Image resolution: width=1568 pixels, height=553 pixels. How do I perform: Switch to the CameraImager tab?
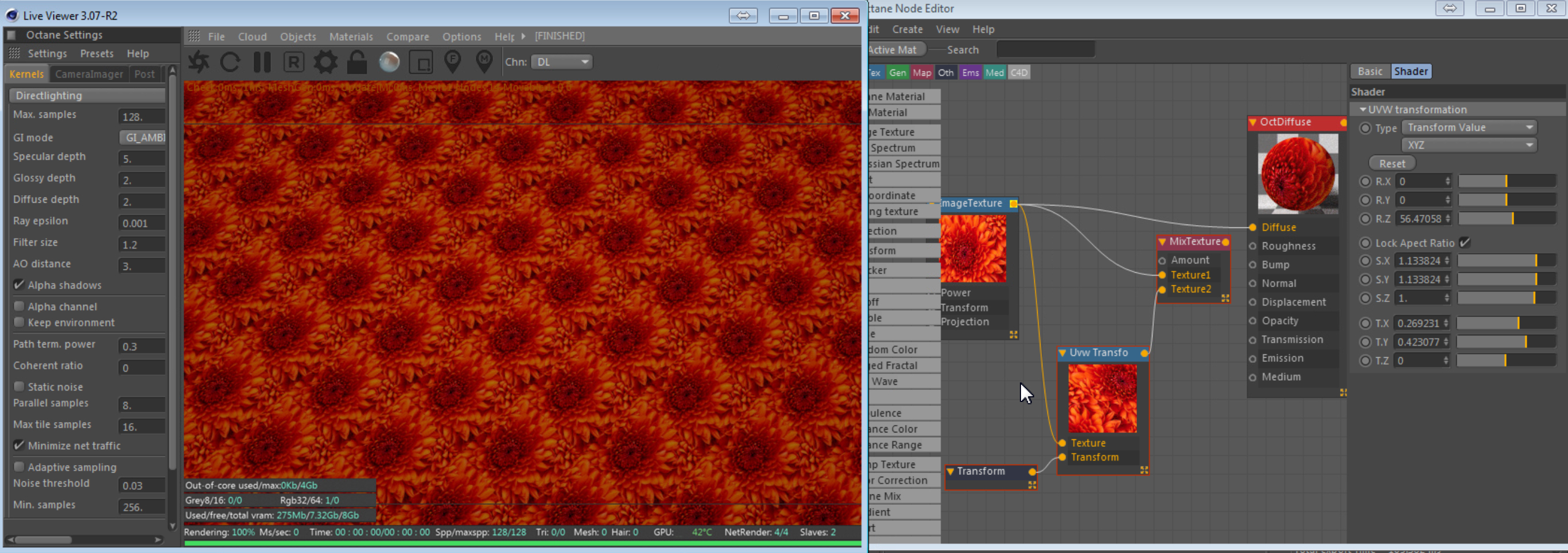89,74
